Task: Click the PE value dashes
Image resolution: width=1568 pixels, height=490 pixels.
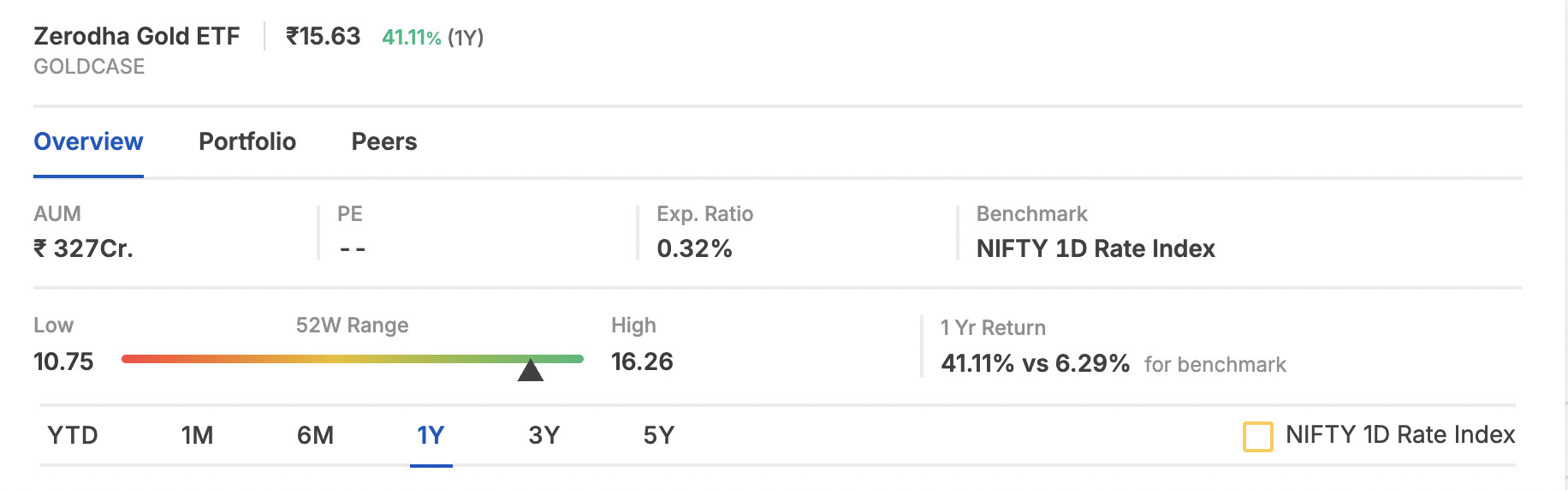Action: coord(353,249)
